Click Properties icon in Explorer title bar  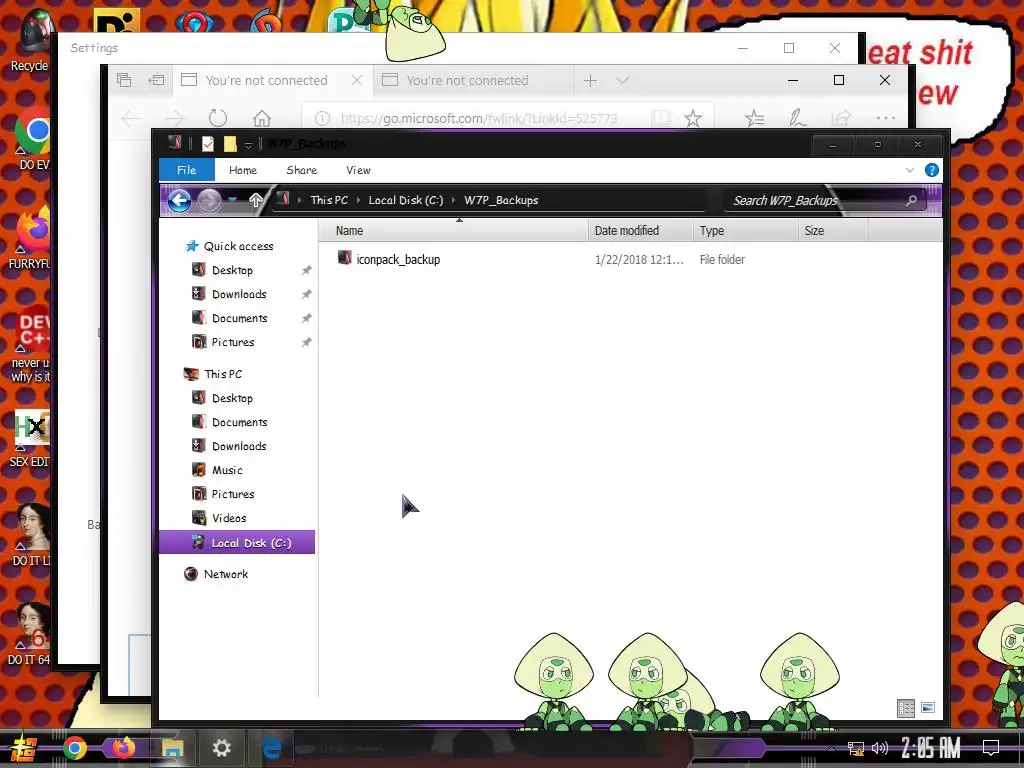click(x=208, y=144)
